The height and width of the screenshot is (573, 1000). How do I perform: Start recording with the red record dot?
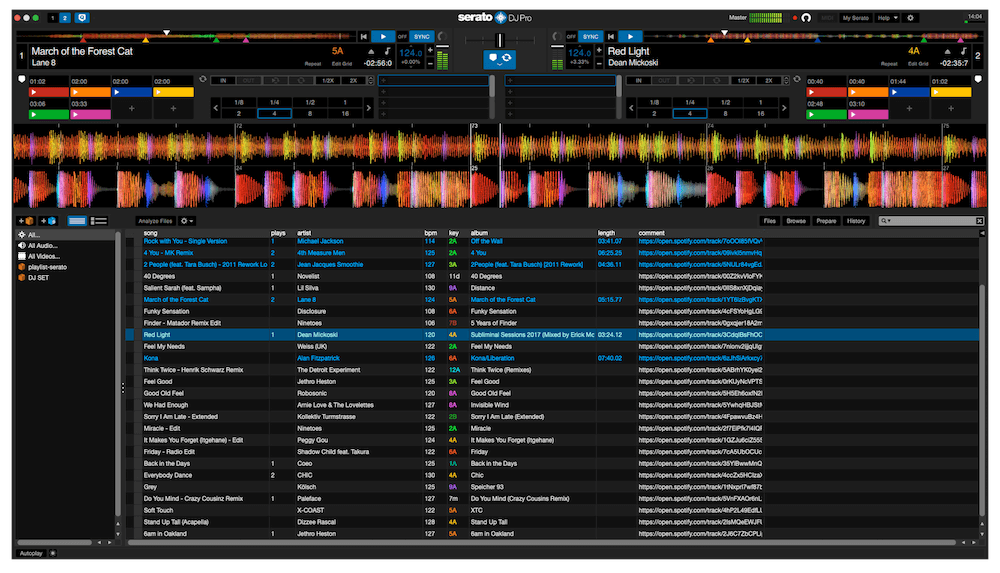[795, 18]
